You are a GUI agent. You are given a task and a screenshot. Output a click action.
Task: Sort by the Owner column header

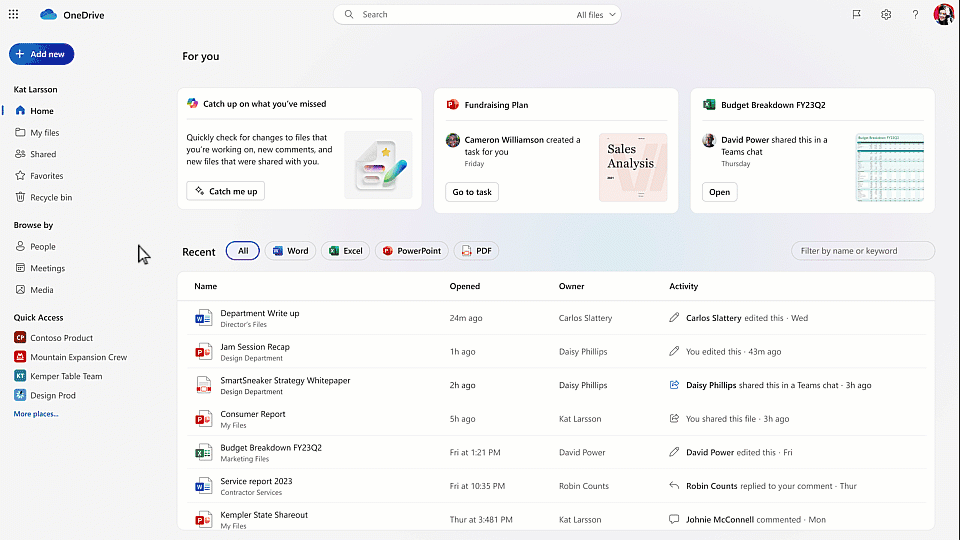571,286
